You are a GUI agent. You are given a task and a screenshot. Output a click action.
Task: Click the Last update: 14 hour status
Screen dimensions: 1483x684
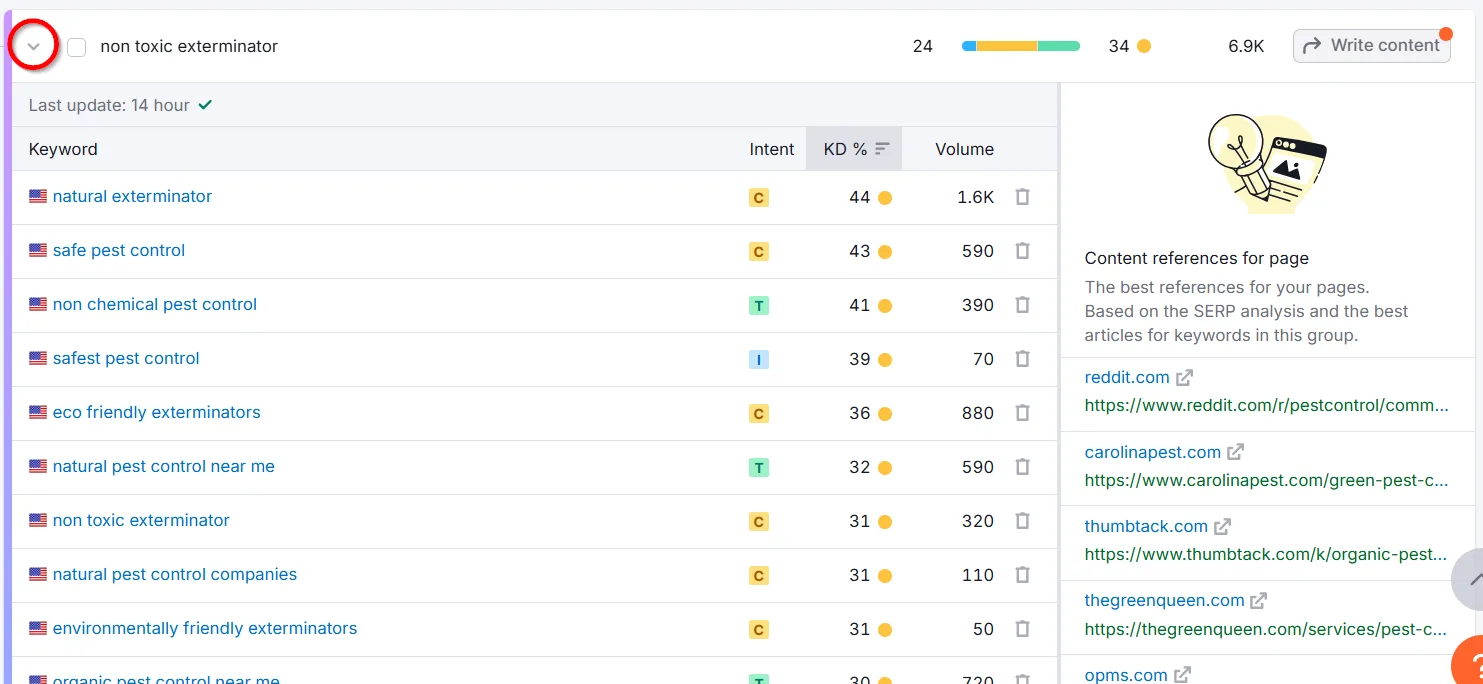[120, 105]
